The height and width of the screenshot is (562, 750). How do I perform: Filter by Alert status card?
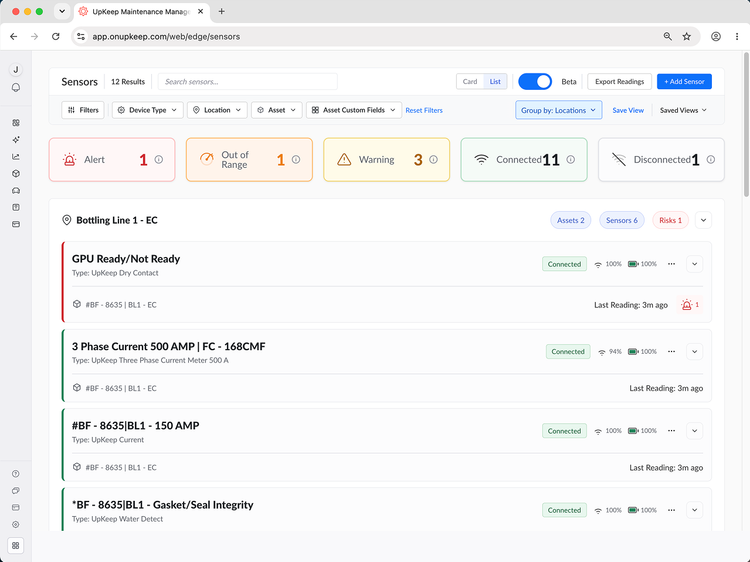[112, 160]
